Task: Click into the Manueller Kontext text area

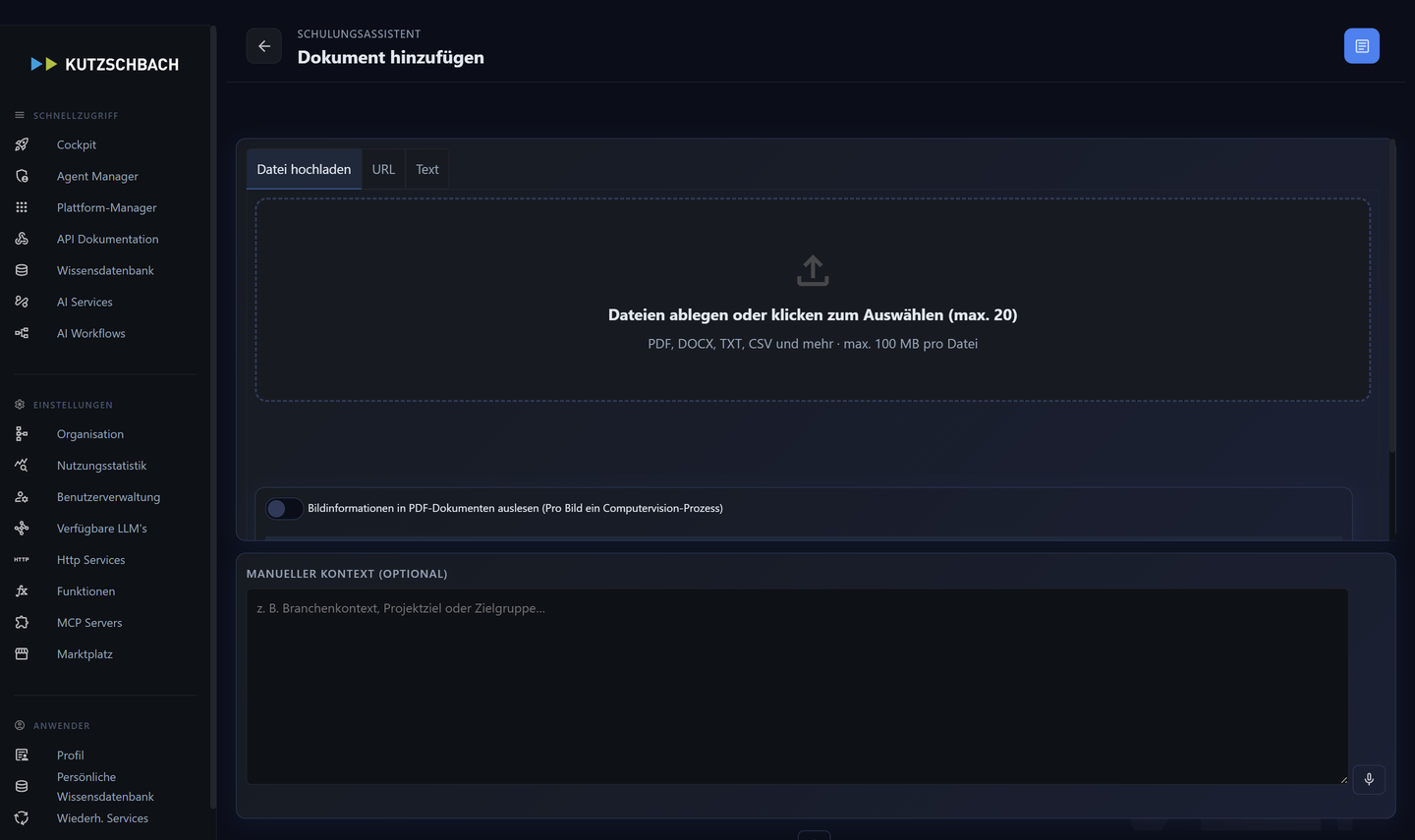Action: coord(797,686)
